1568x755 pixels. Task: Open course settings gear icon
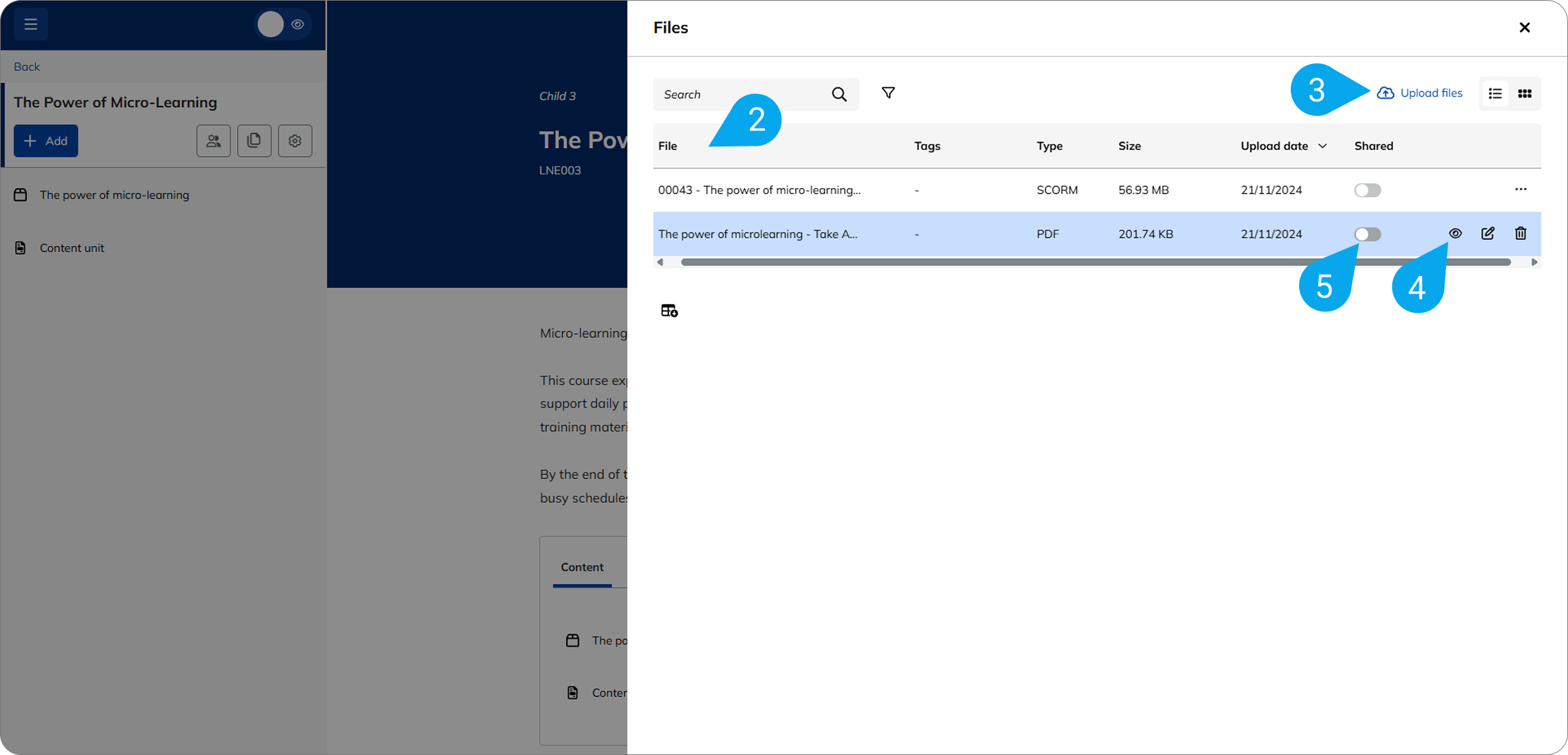pos(295,141)
